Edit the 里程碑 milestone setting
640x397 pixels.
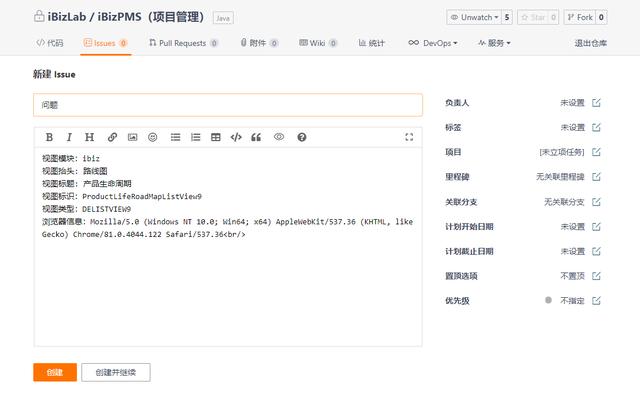point(596,177)
